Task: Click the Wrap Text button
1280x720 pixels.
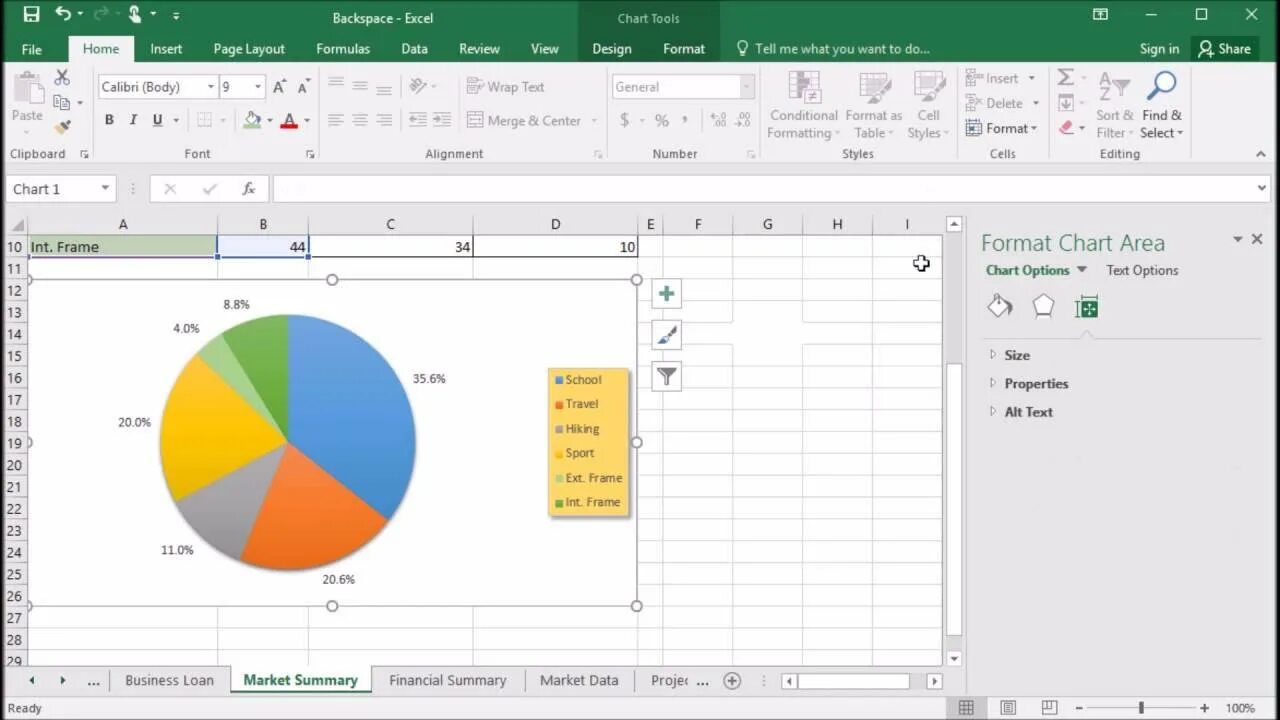Action: pyautogui.click(x=506, y=87)
